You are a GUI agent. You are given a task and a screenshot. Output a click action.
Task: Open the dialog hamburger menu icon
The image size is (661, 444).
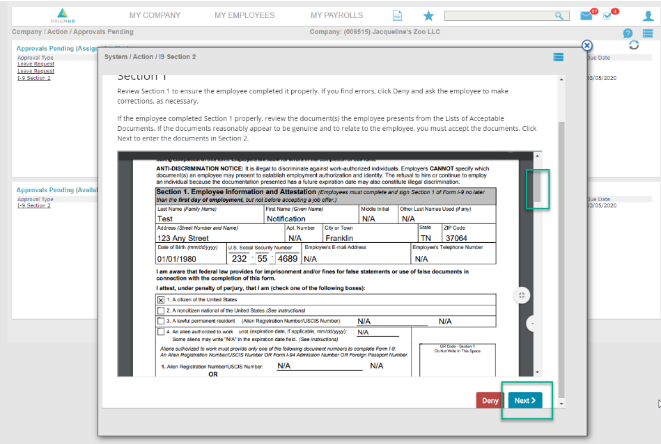(558, 57)
